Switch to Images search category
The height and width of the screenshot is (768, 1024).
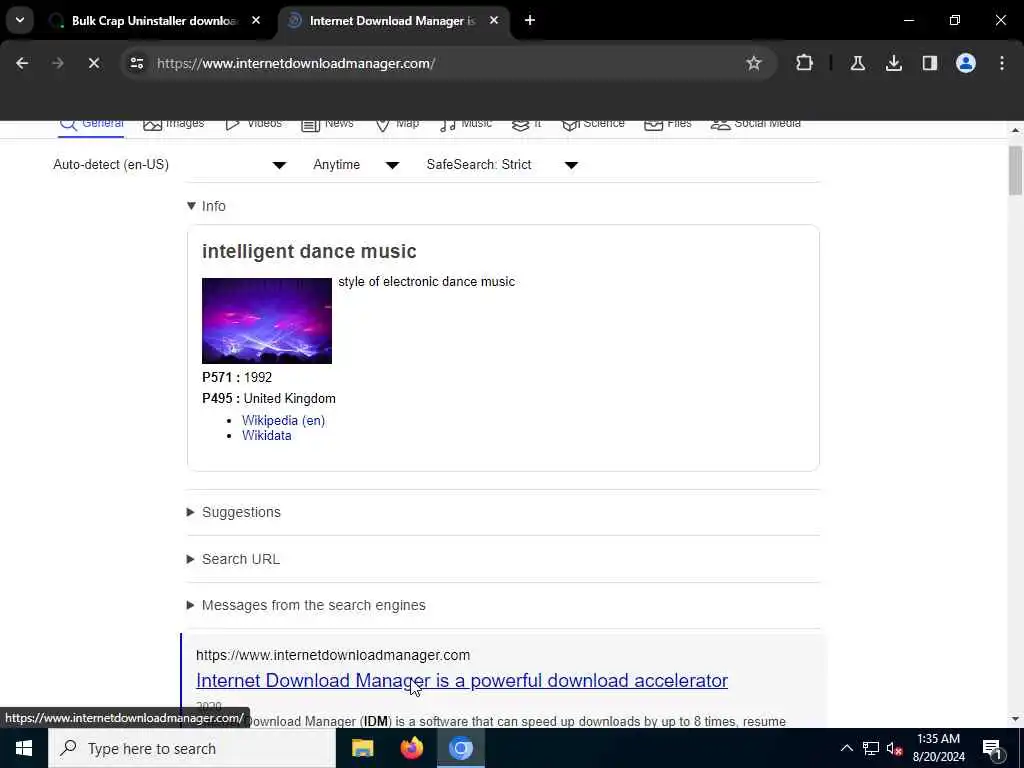point(174,124)
